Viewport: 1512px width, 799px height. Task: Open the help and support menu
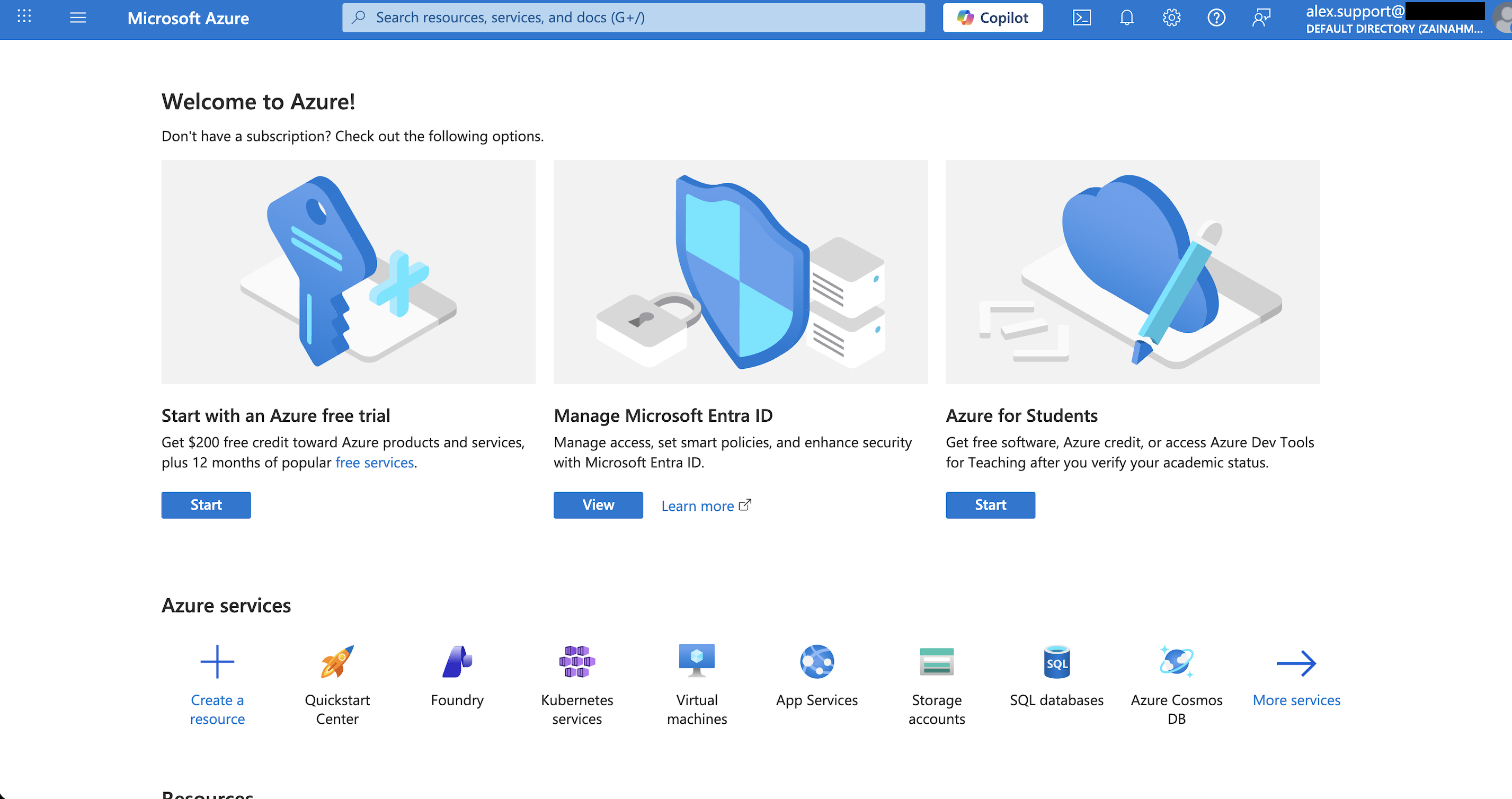pyautogui.click(x=1216, y=17)
